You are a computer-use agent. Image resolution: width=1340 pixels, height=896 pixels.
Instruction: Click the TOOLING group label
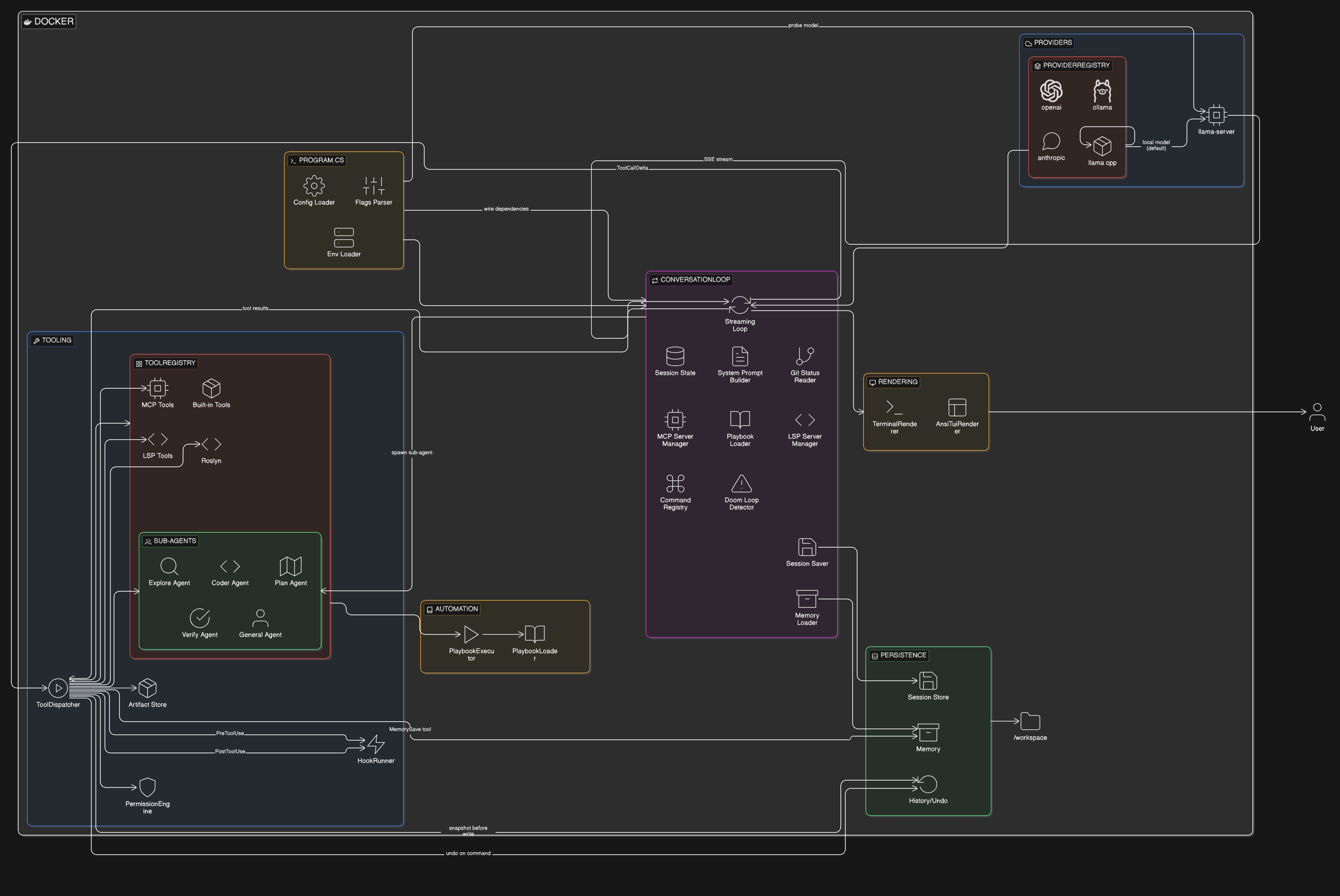52,341
